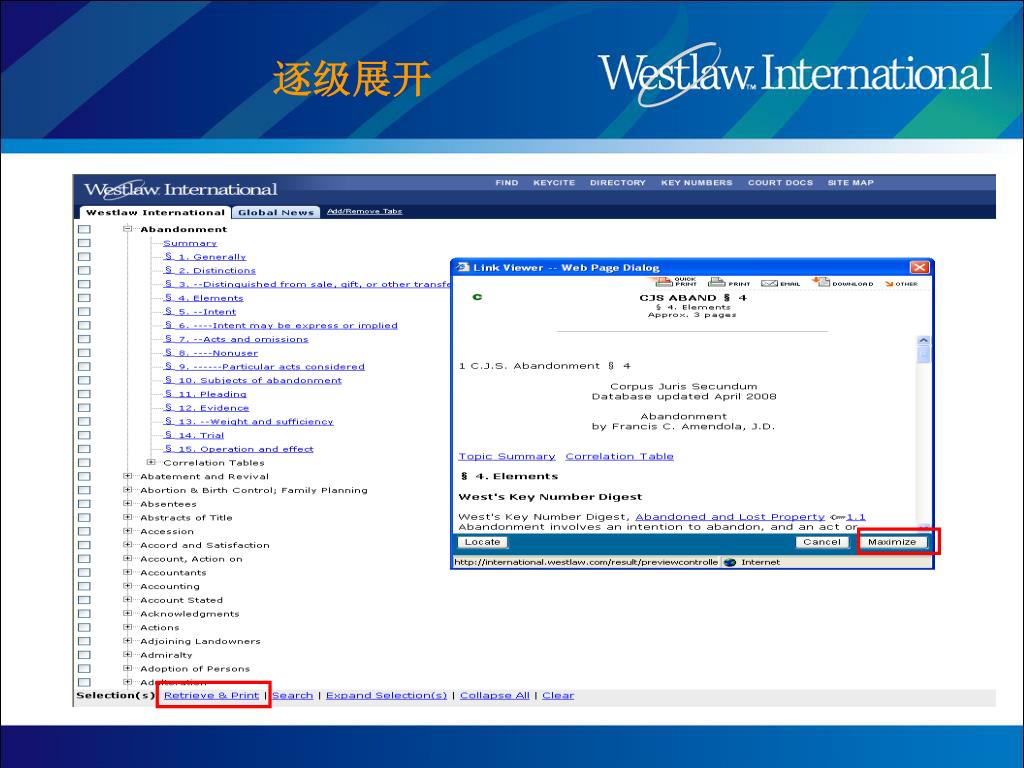1024x768 pixels.
Task: Open KEY NUMBERS navigation item
Action: pyautogui.click(x=697, y=183)
